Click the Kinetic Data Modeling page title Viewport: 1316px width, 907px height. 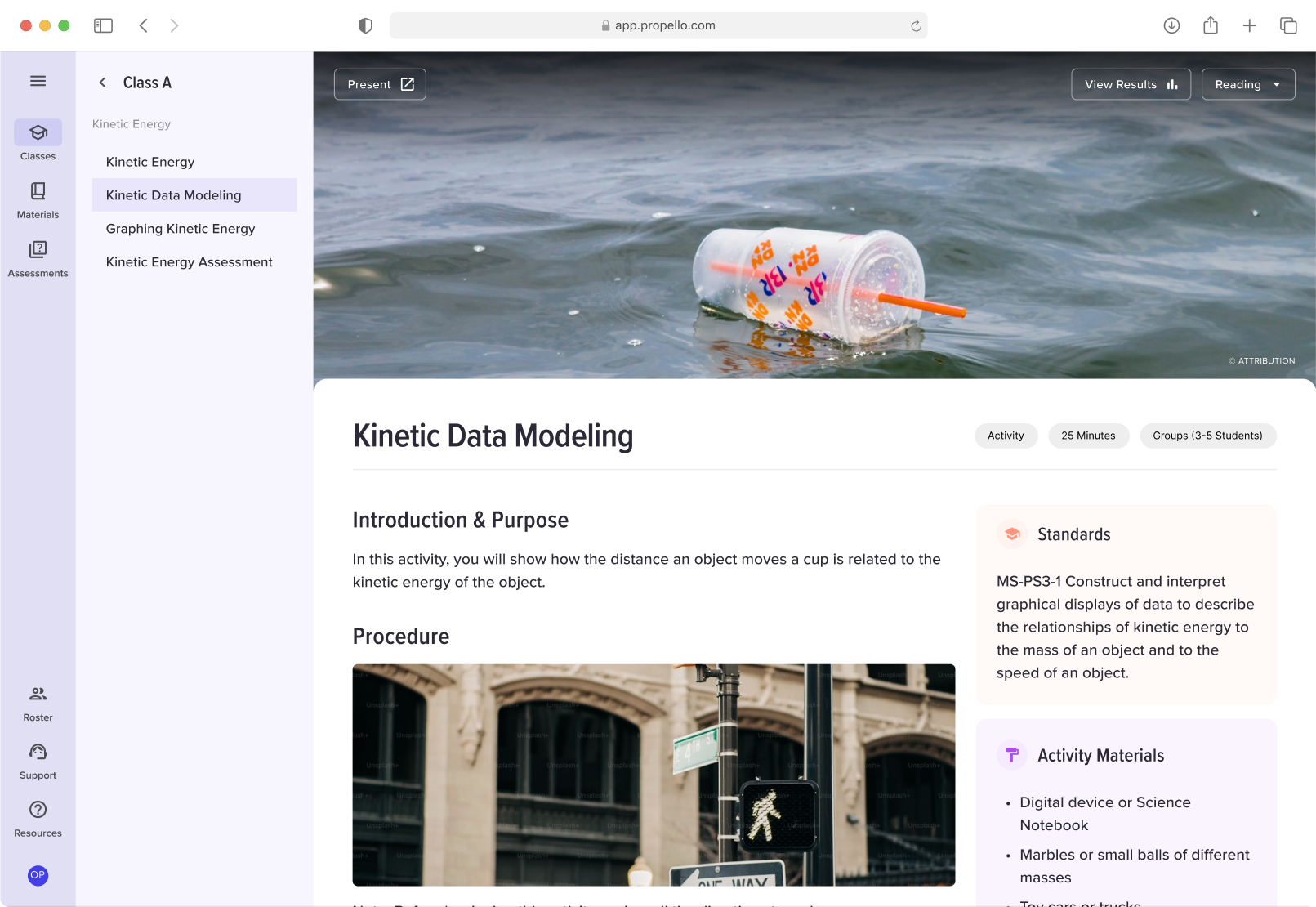493,436
